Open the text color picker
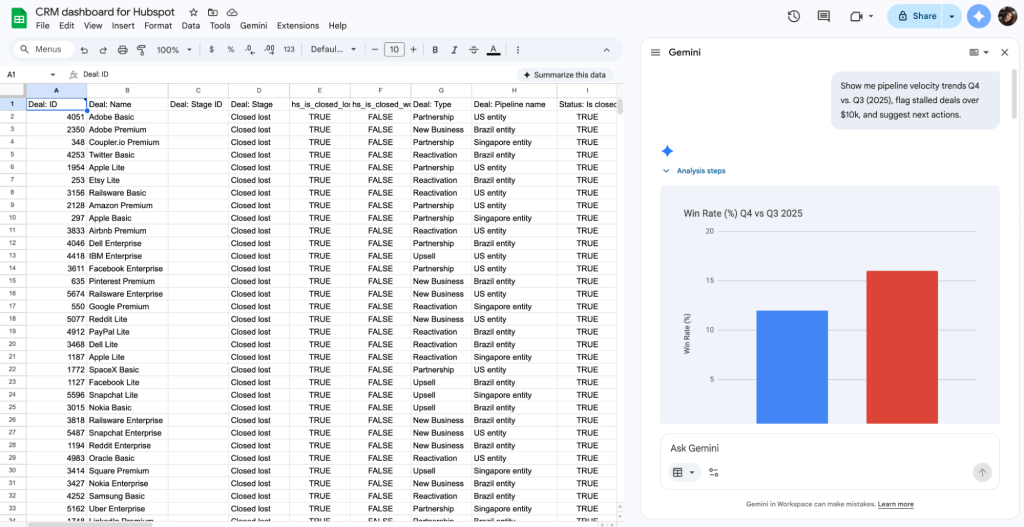1024x527 pixels. (493, 50)
